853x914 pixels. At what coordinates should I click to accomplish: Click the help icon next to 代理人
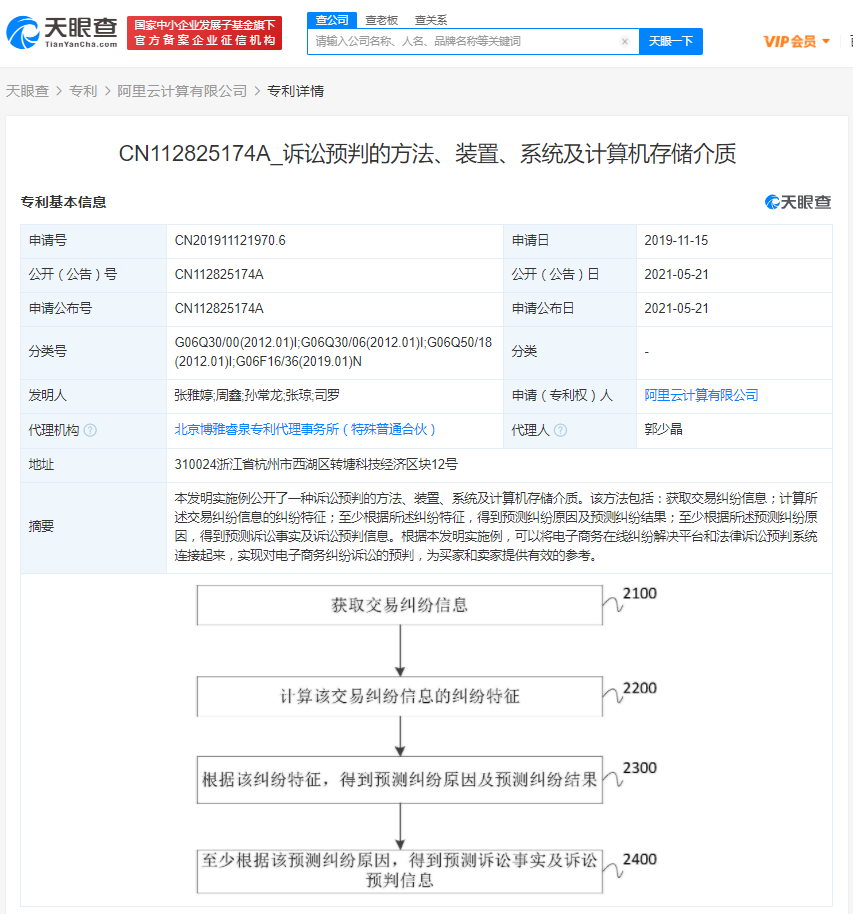(x=560, y=430)
